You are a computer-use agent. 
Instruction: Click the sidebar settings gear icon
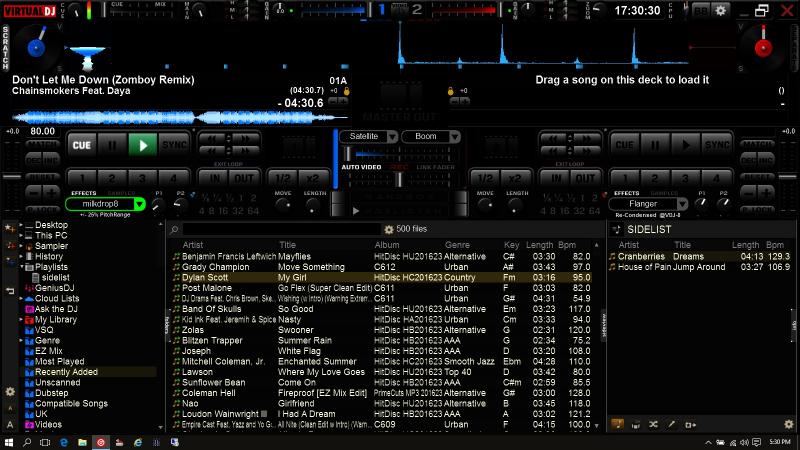point(10,392)
